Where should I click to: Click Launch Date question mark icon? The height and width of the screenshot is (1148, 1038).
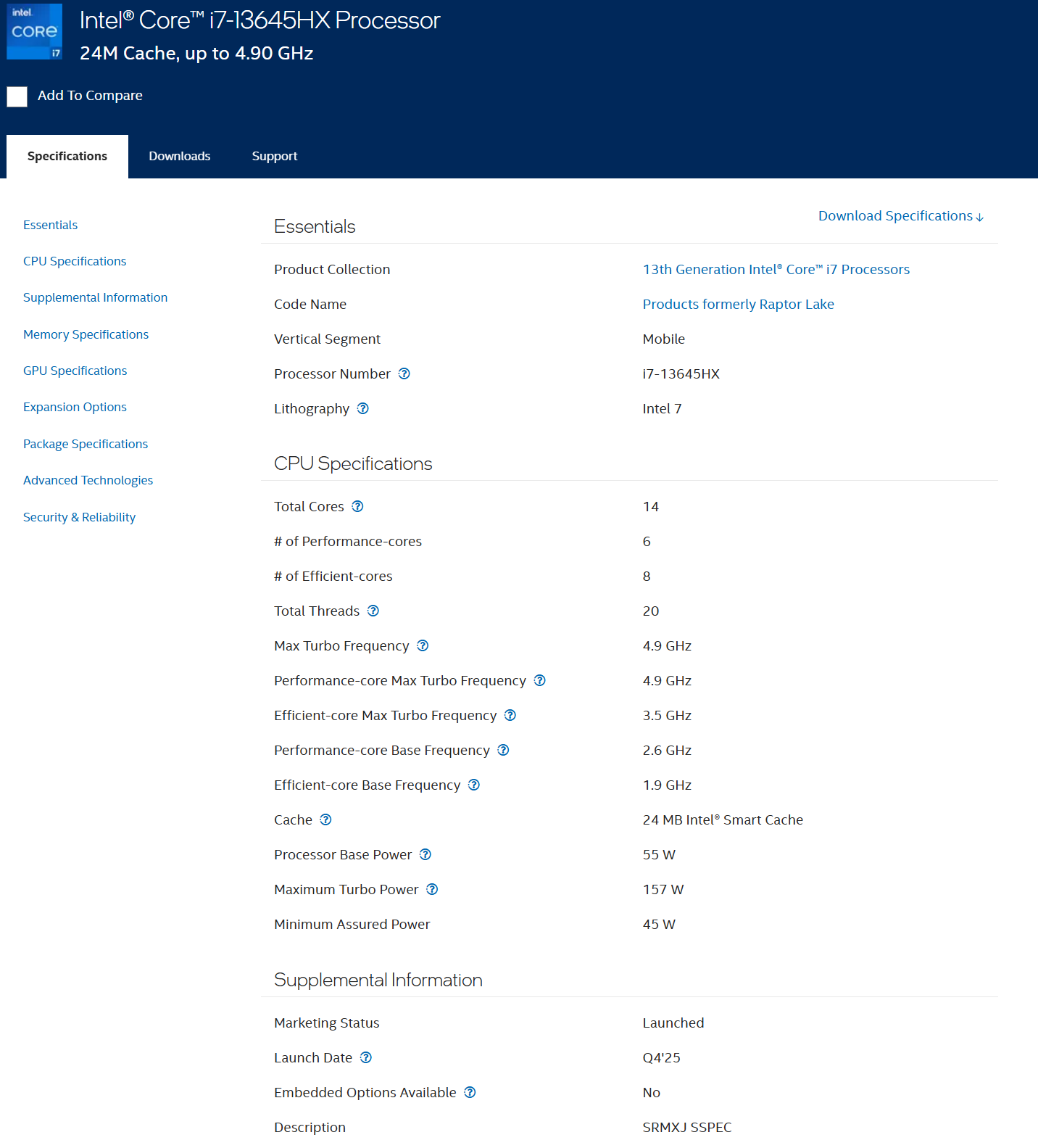366,1057
